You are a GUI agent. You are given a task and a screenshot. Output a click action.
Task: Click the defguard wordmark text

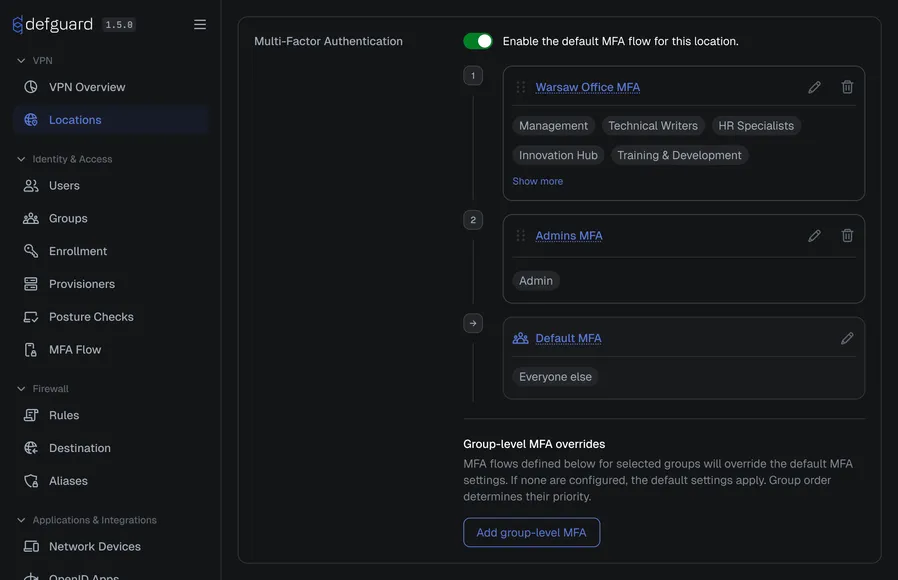tap(59, 24)
